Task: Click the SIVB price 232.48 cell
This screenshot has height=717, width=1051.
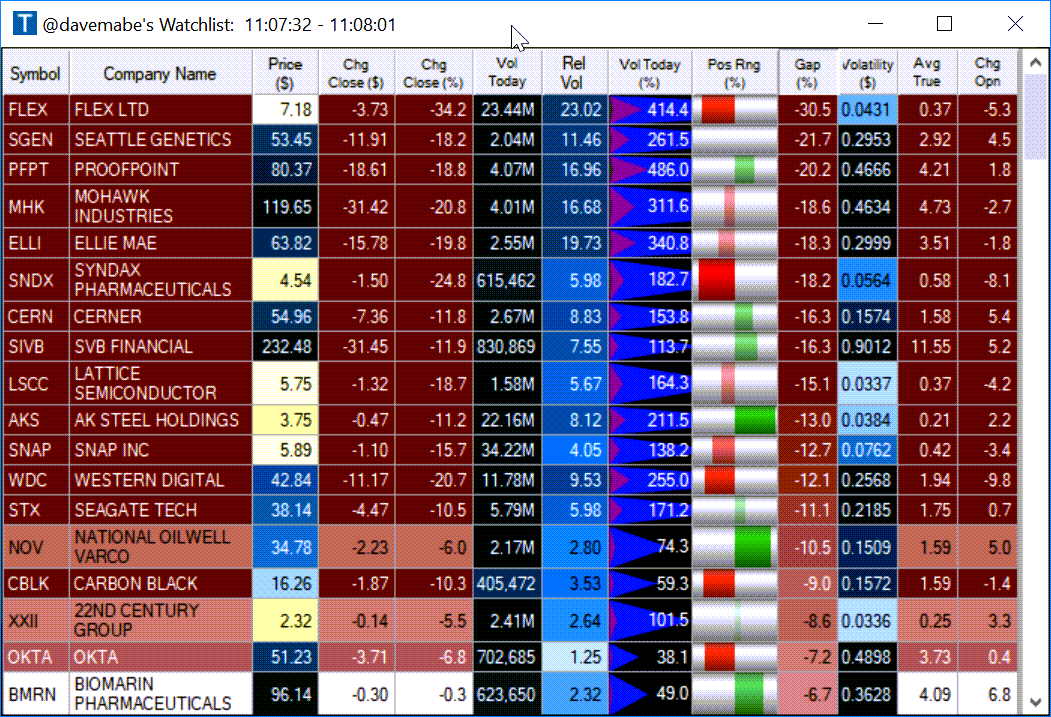Action: [285, 346]
